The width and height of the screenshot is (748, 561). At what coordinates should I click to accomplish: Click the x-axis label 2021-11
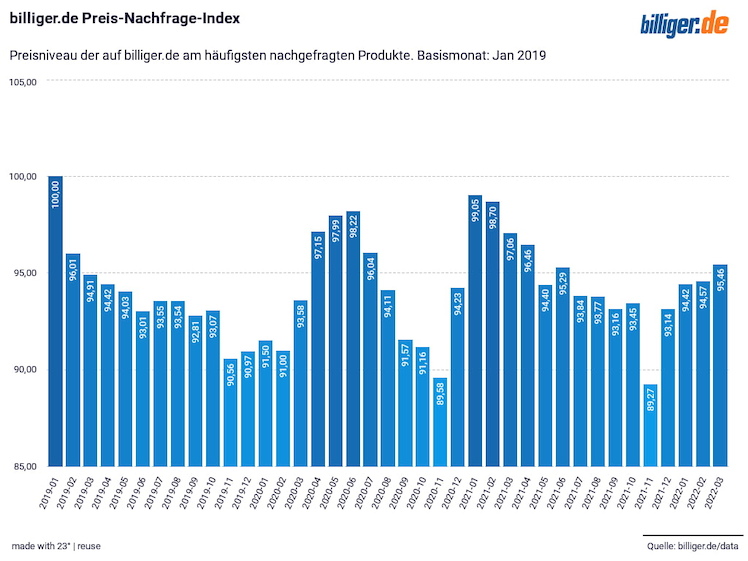645,491
